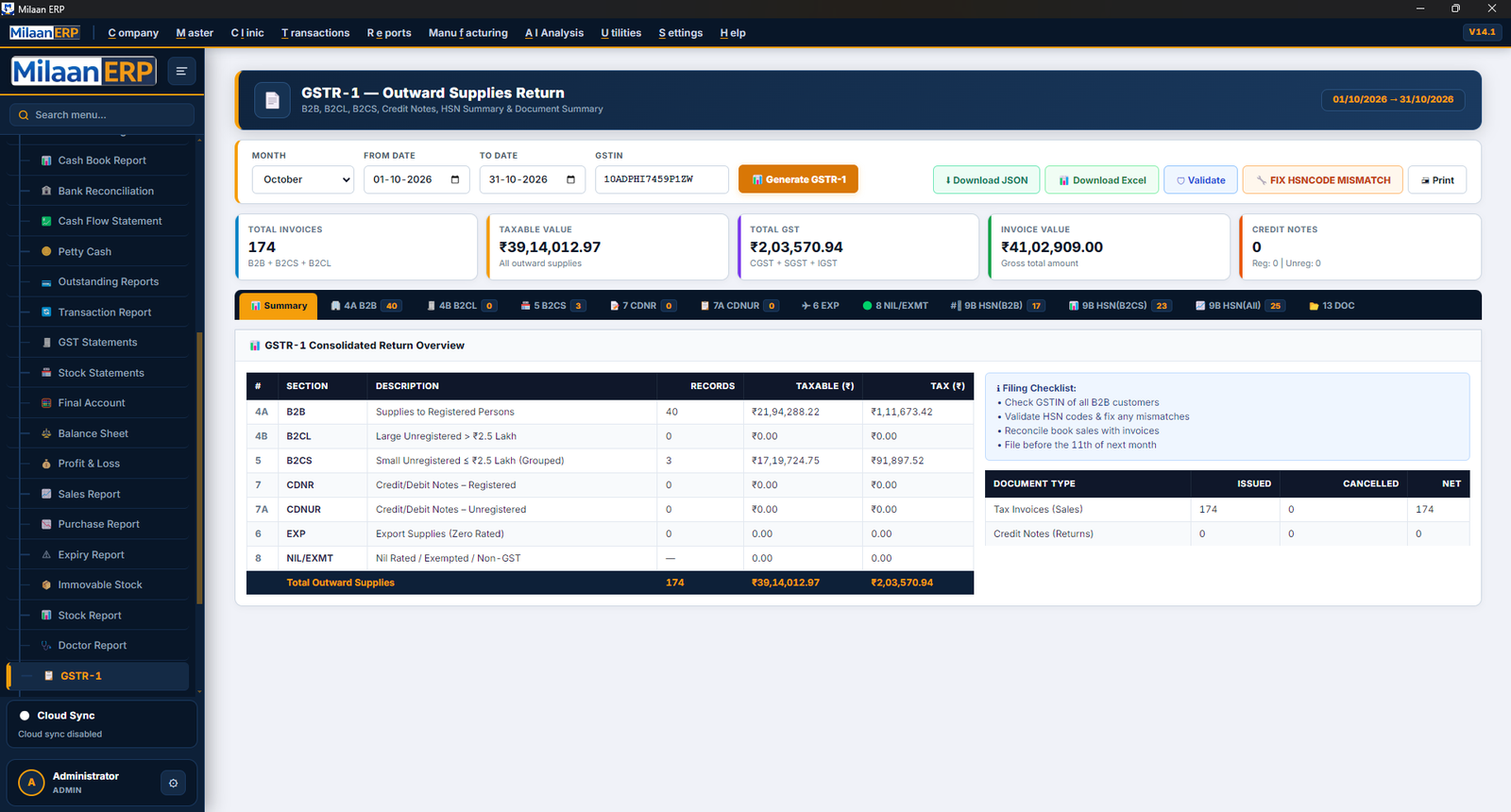The width and height of the screenshot is (1511, 812).
Task: Click the Validate button
Action: point(1200,180)
